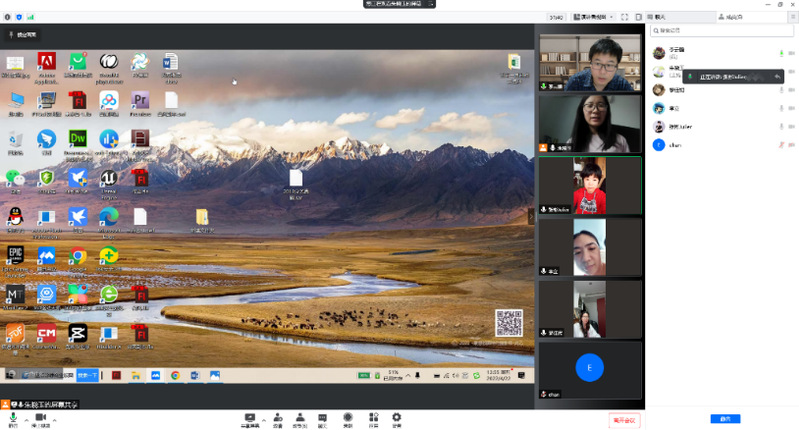Open the CapCut icon on shared desktop
This screenshot has width=799, height=430.
tap(77, 337)
